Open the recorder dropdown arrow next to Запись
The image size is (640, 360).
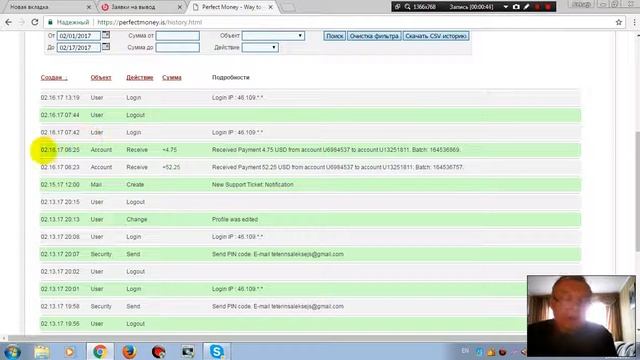pyautogui.click(x=506, y=7)
